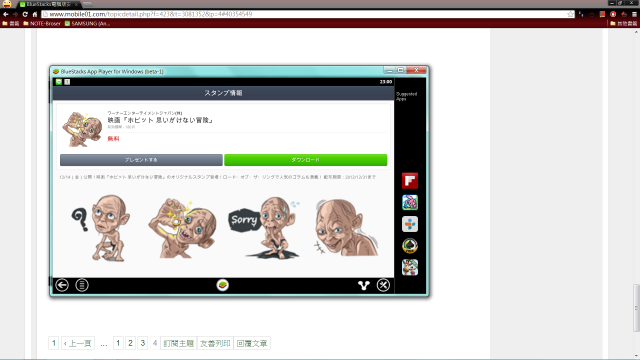The height and width of the screenshot is (360, 640).
Task: Open the Chrome menu hamburger icon
Action: [x=634, y=14]
